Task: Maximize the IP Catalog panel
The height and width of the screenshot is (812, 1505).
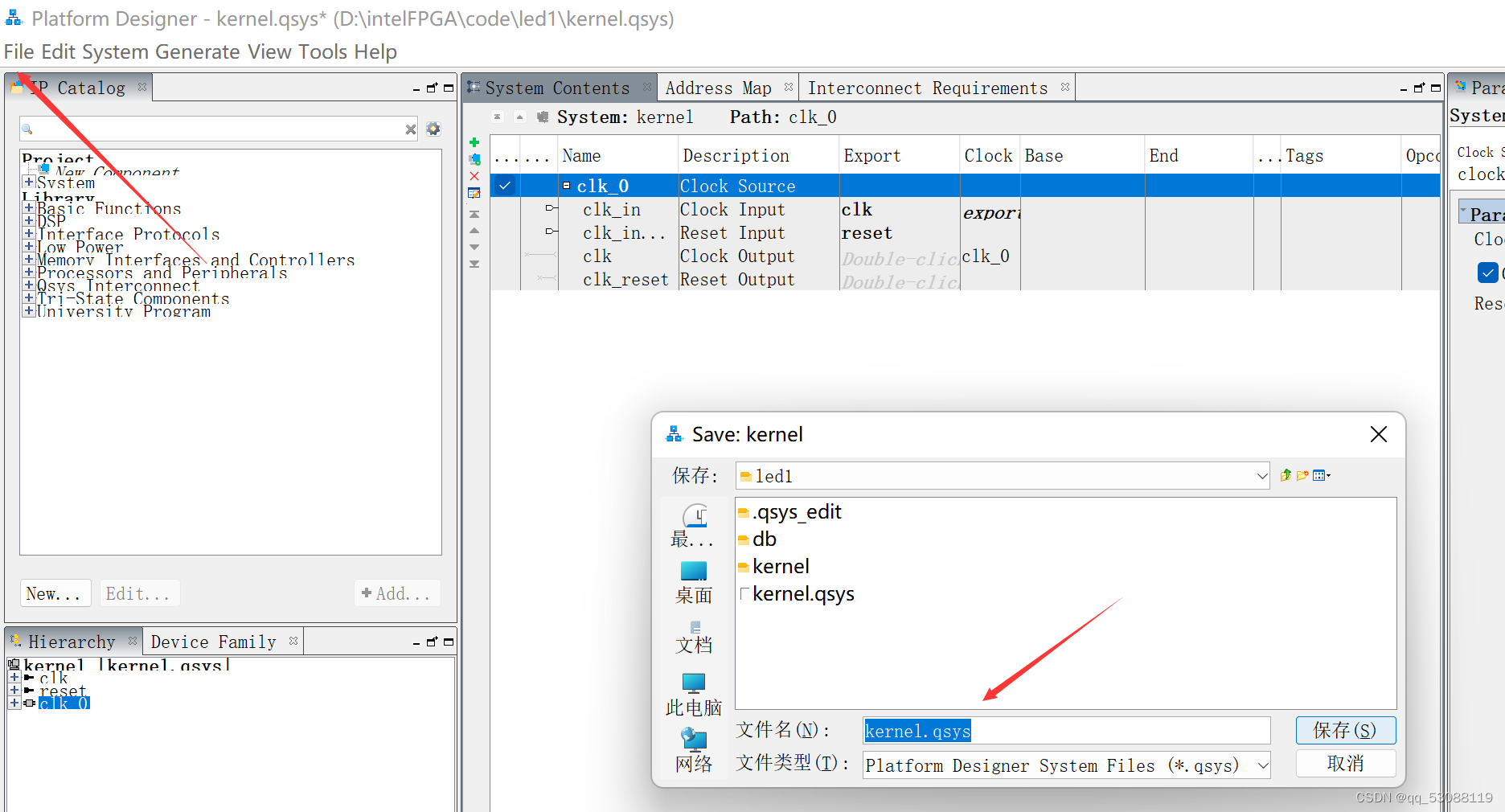Action: pos(449,88)
